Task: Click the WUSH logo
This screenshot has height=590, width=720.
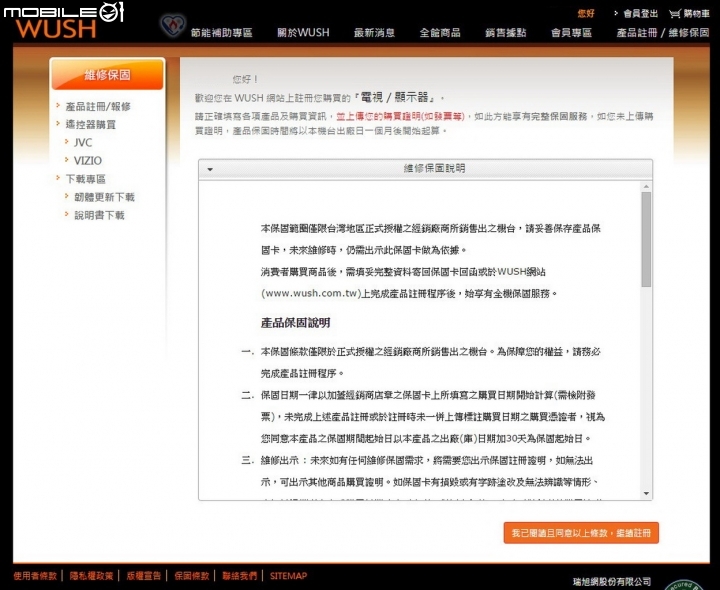Action: 56,28
